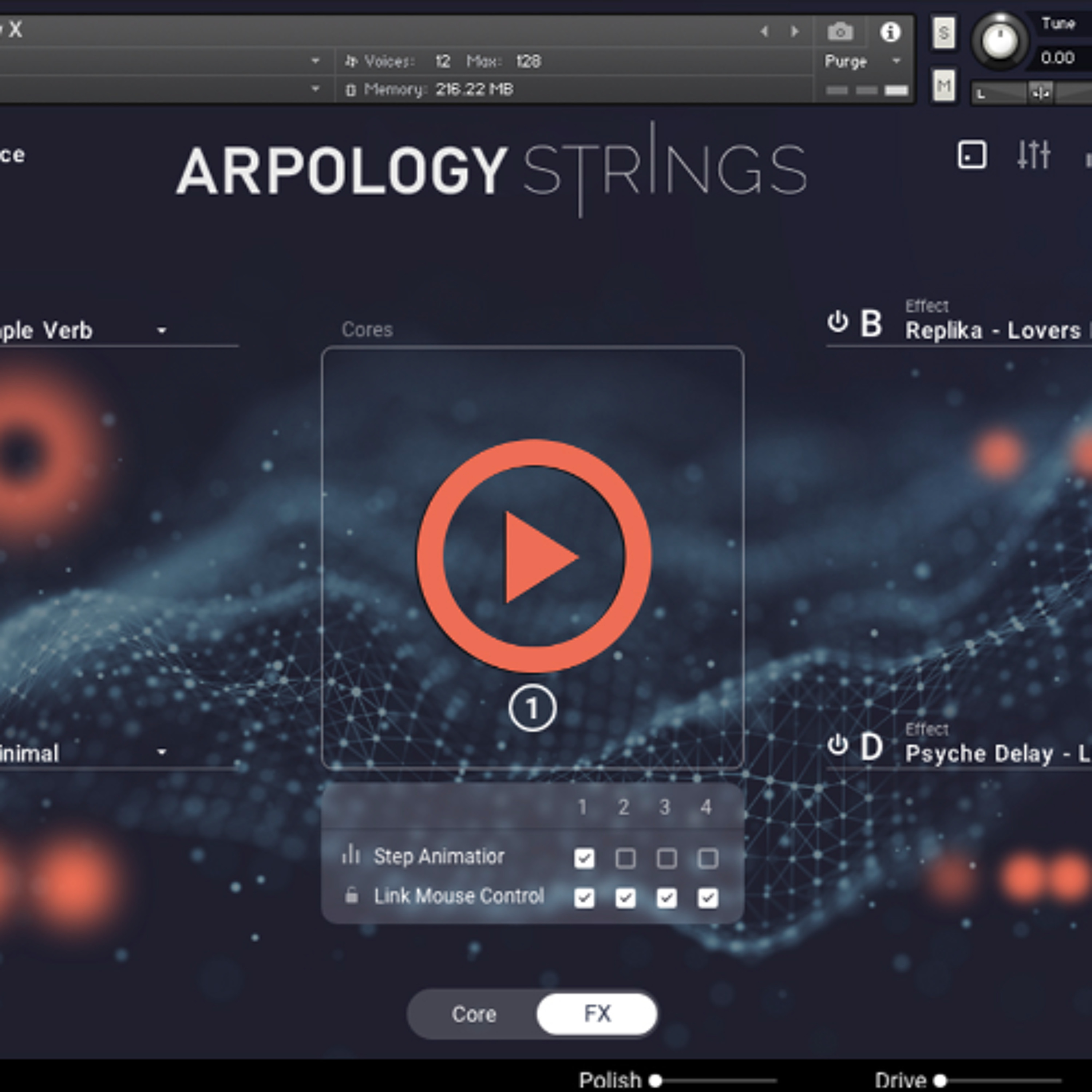This screenshot has height=1092, width=1092.
Task: Click the Step Animator bars icon
Action: click(x=351, y=855)
